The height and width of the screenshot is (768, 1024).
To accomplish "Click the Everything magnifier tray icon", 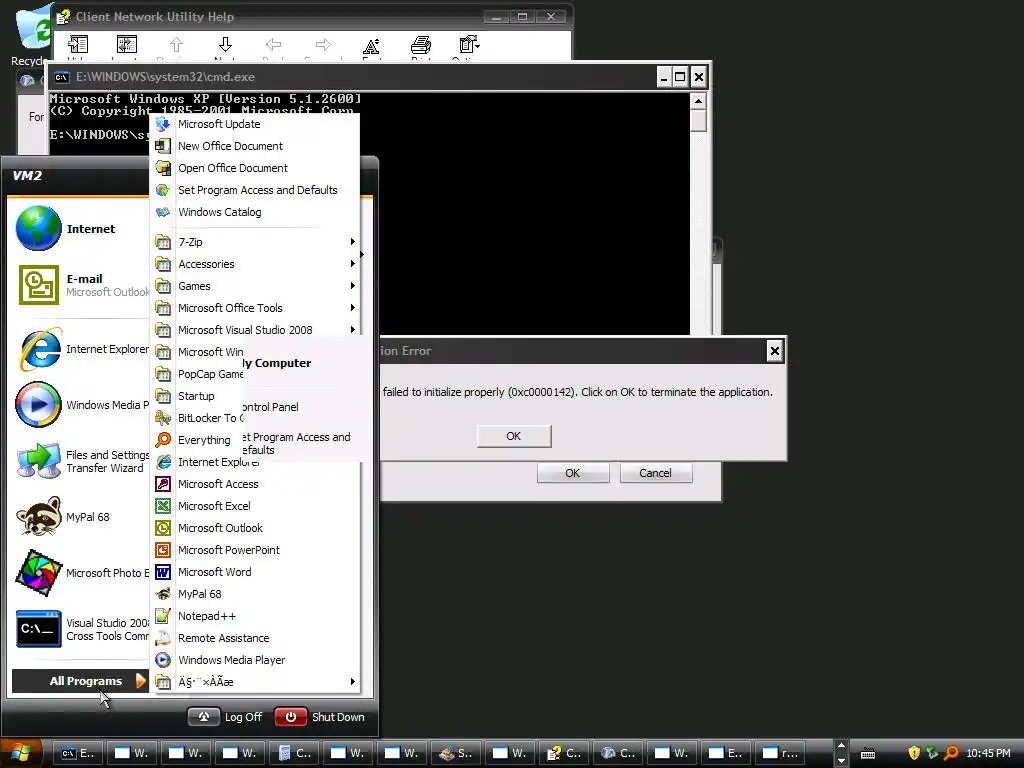I will click(x=951, y=753).
